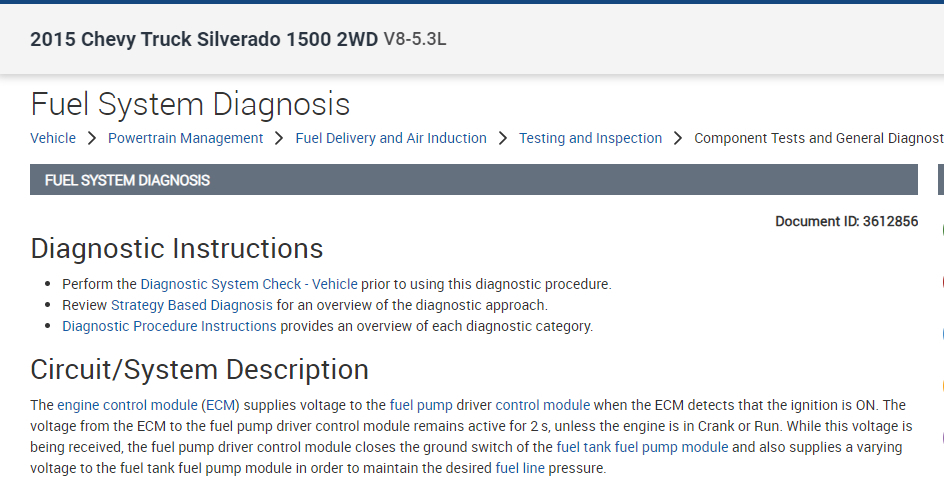Click the fuel pump link before 'driver'
Screen dimensions: 944x494
point(420,405)
